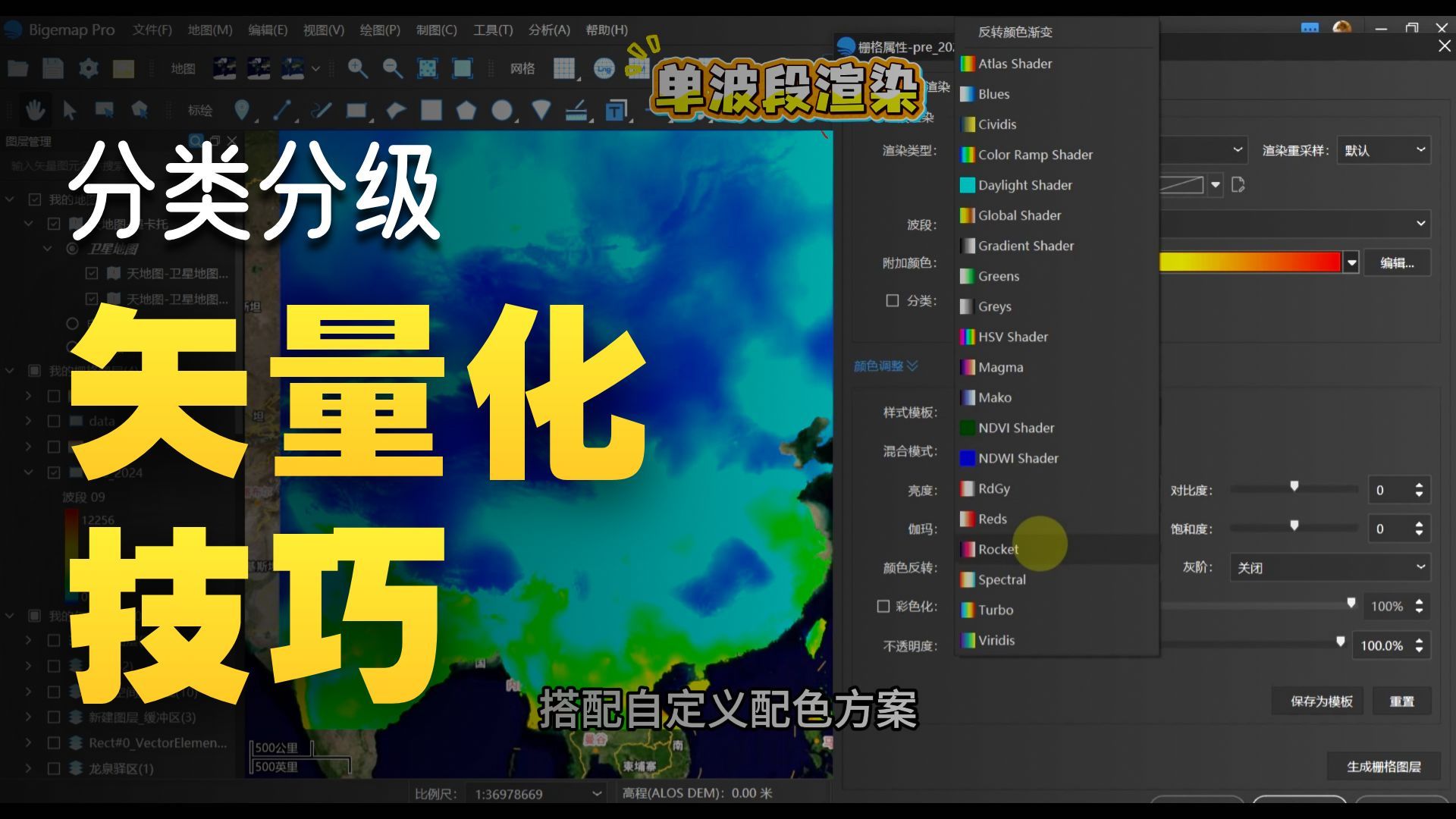This screenshot has height=819, width=1456.
Task: Toggle the 龙泉驿区(1) layer checkbox
Action: [54, 768]
